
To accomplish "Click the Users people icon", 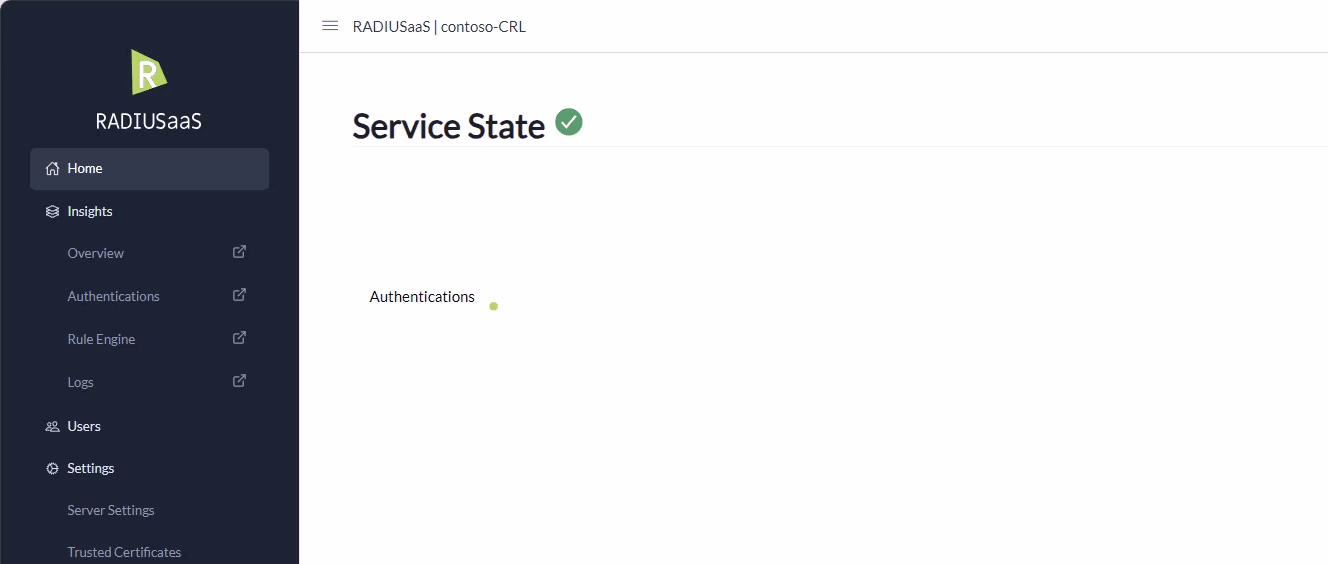I will pos(53,427).
